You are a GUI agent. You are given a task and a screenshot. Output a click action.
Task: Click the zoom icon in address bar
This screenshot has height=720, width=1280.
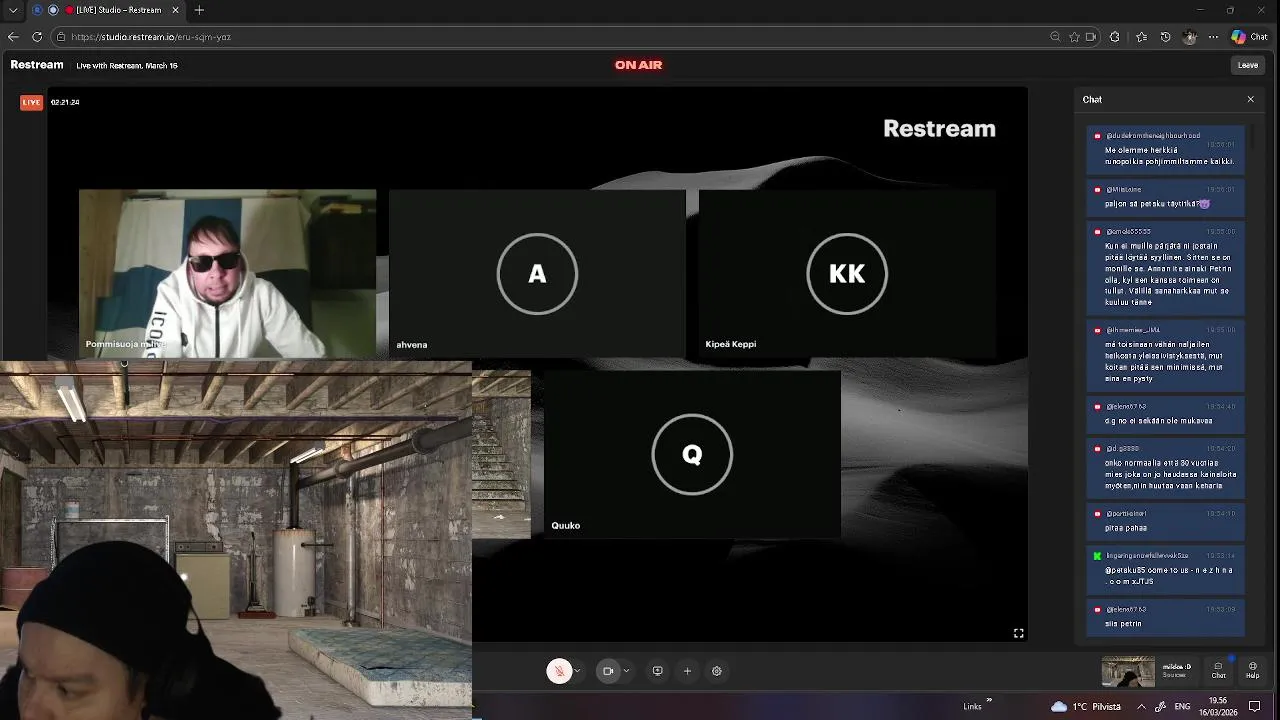click(x=1055, y=37)
